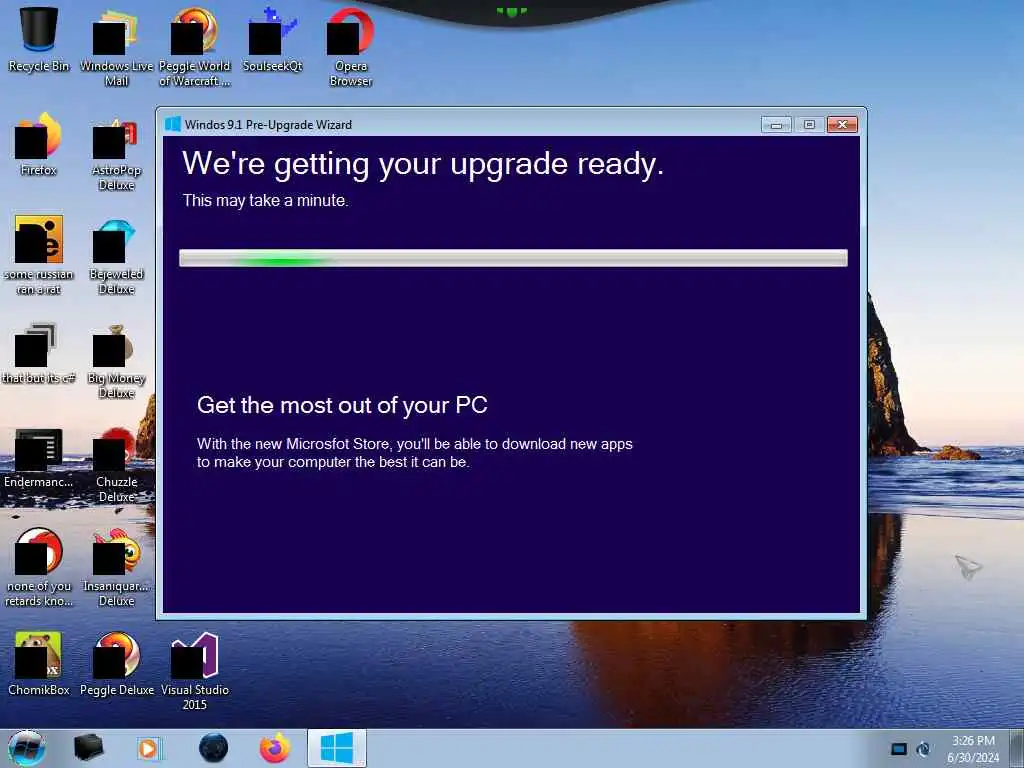Click the Microsfot Store description paragraph
1024x768 pixels.
415,453
